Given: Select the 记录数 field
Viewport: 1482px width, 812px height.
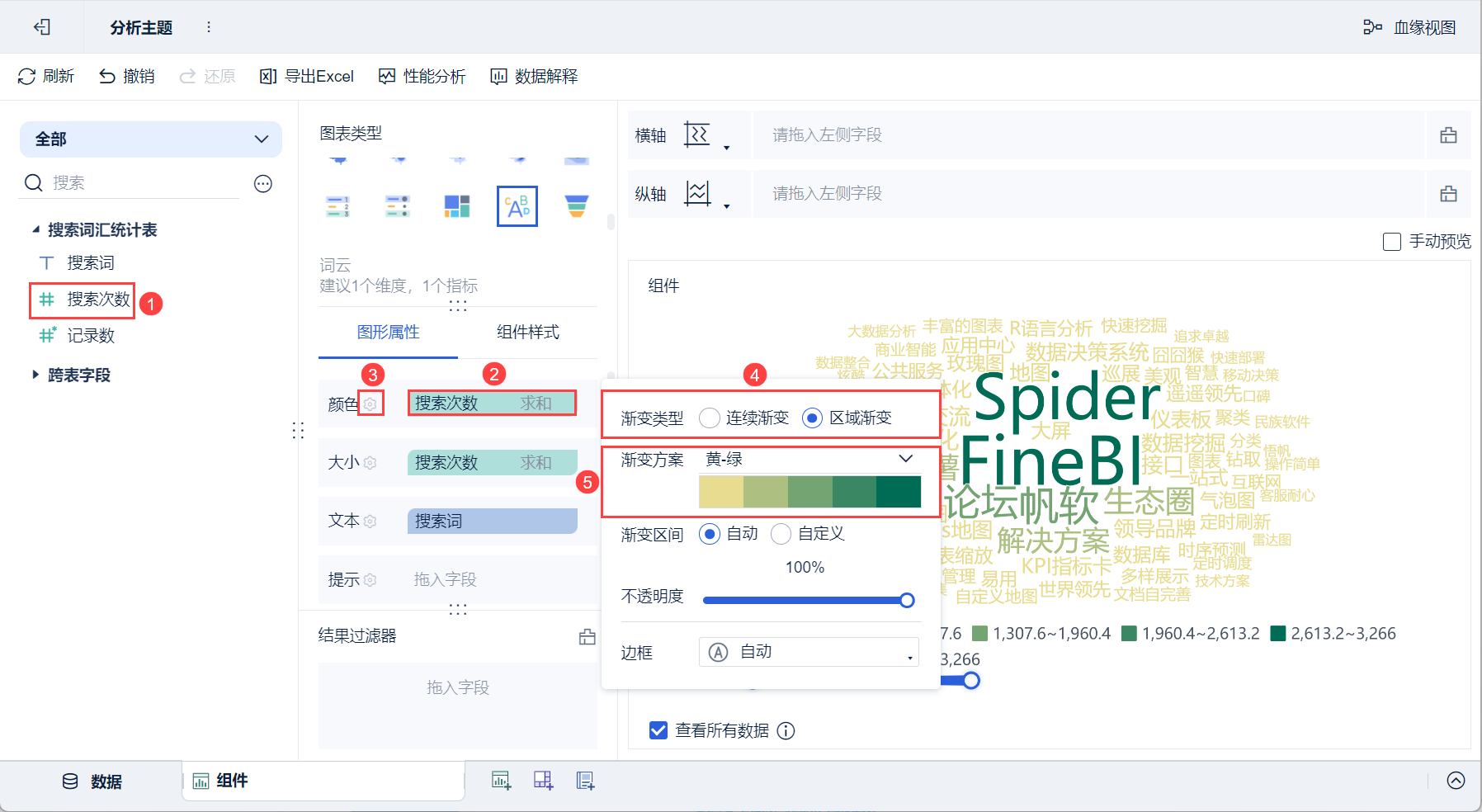Looking at the screenshot, I should click(x=91, y=335).
